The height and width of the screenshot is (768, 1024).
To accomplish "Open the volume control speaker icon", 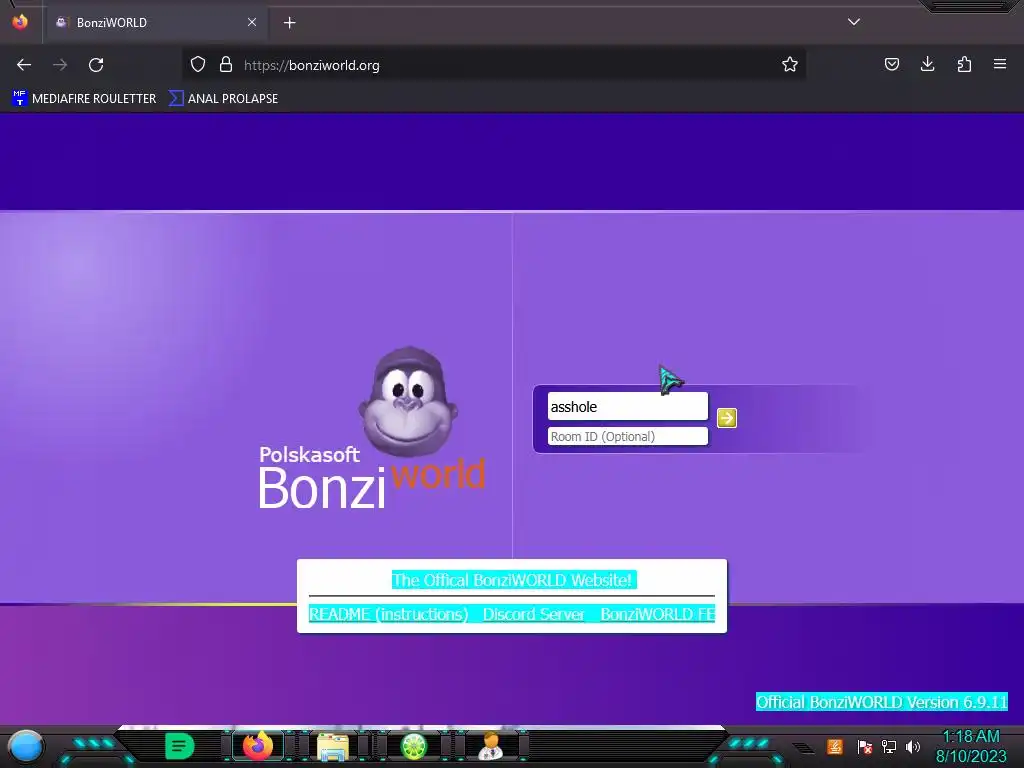I will [913, 746].
